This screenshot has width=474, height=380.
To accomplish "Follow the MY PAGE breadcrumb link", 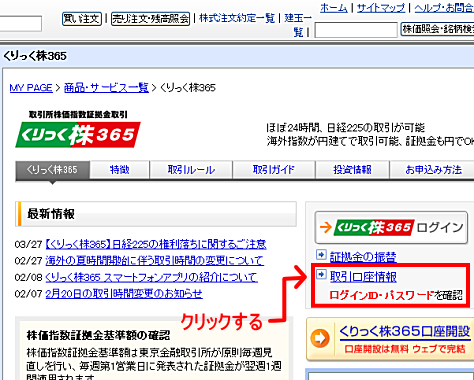I will (x=31, y=88).
